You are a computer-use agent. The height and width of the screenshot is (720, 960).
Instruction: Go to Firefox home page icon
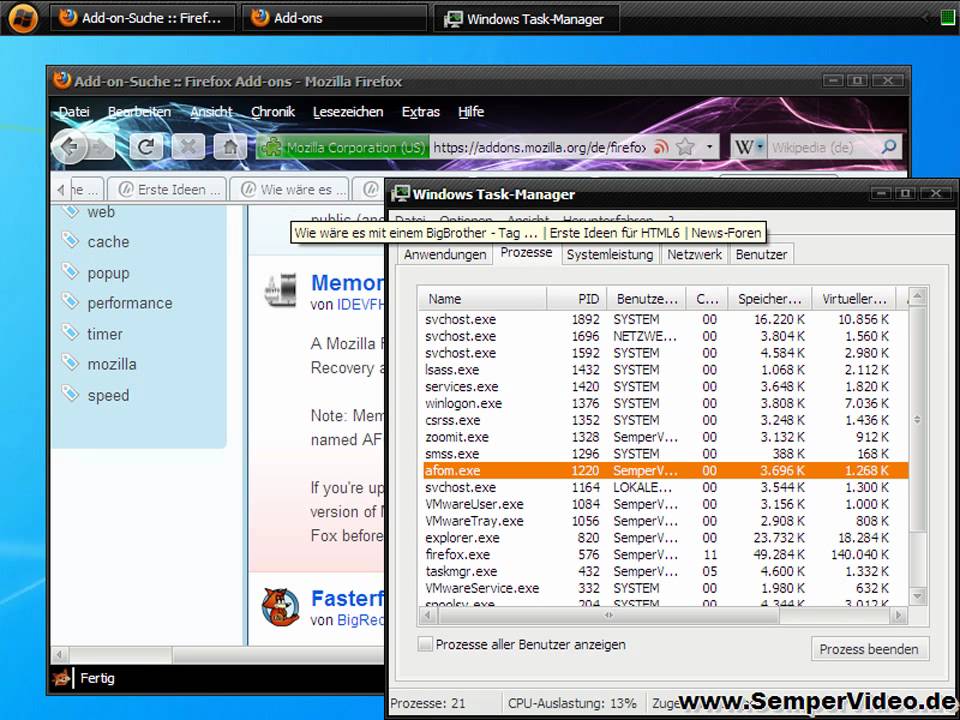(230, 147)
